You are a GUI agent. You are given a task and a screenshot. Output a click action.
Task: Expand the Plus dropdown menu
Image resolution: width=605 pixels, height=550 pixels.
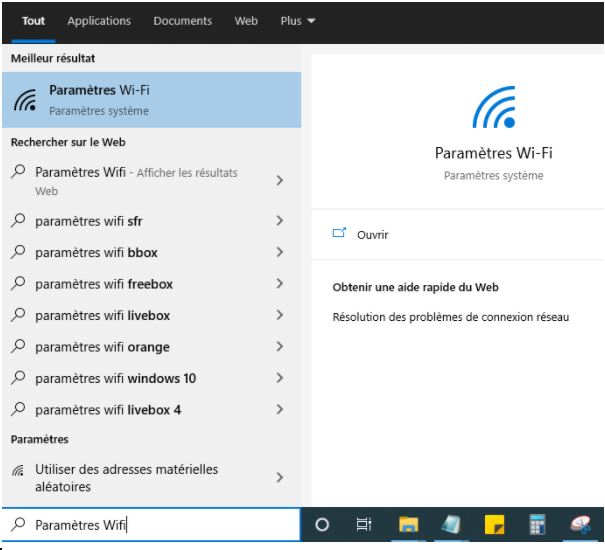[297, 21]
